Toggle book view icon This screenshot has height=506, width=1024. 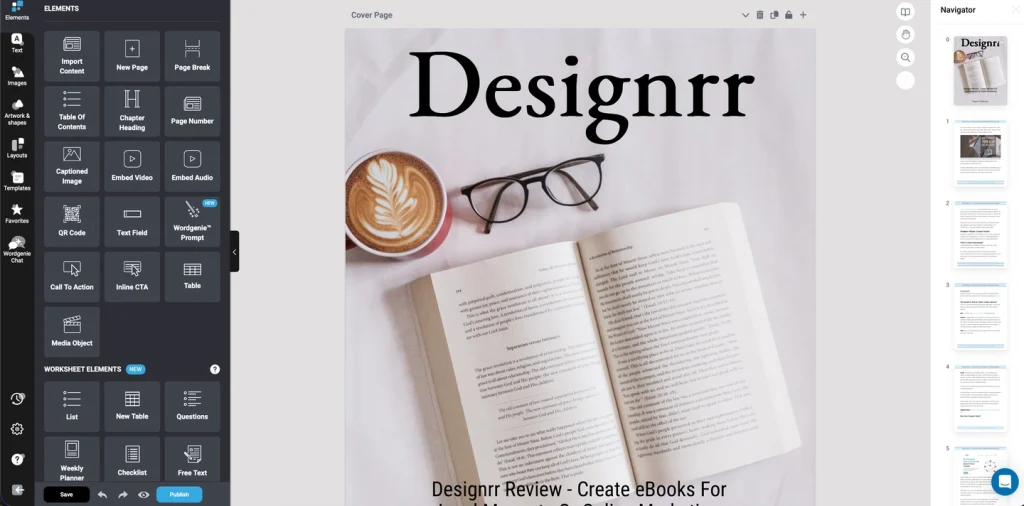click(x=905, y=12)
